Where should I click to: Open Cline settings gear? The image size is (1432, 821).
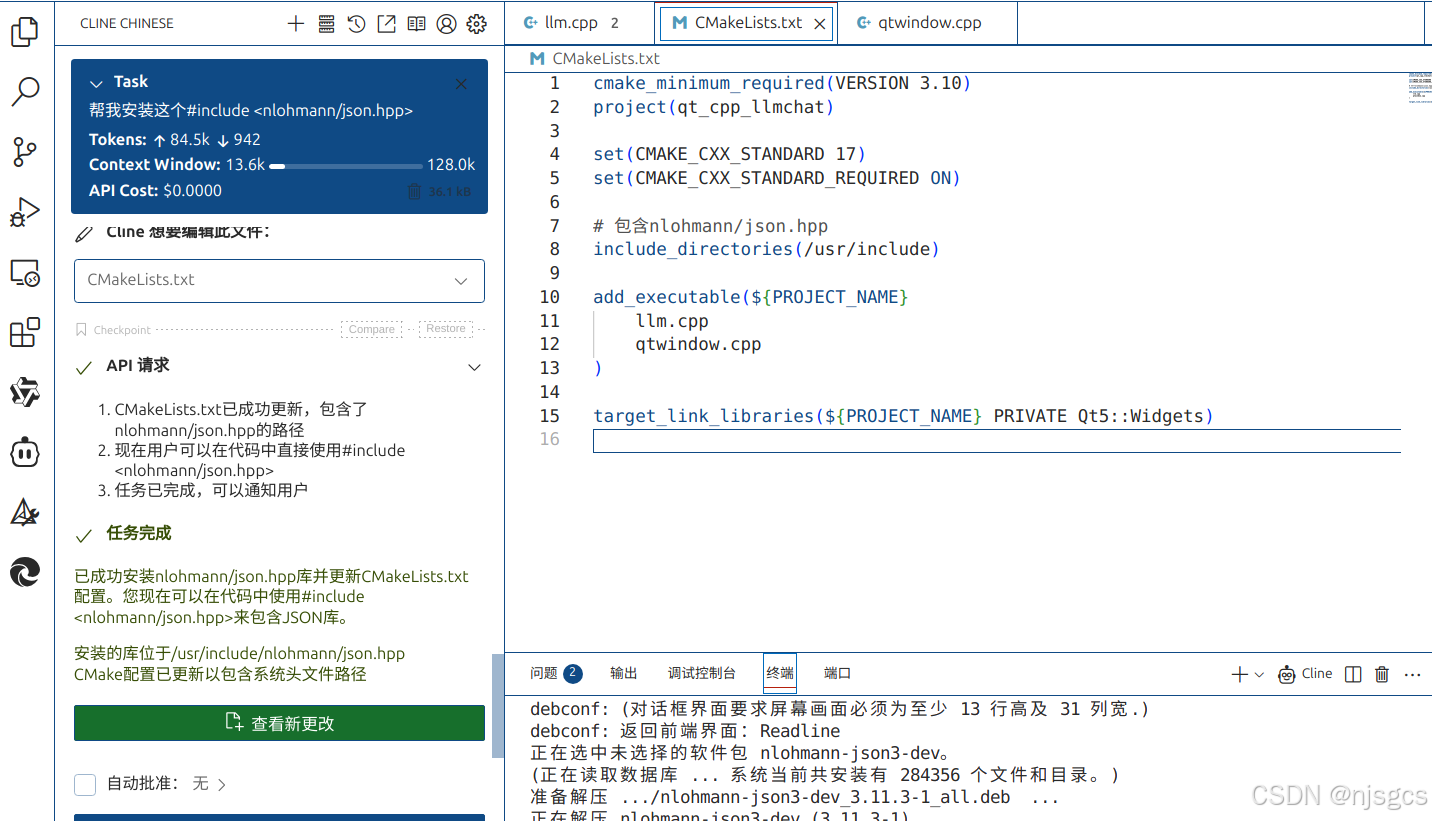click(x=476, y=23)
